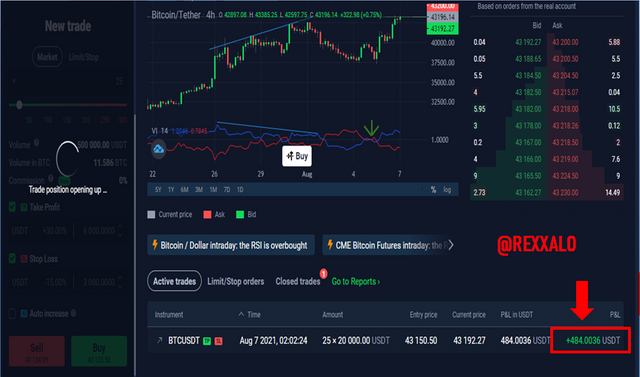Image resolution: width=640 pixels, height=377 pixels.
Task: Click ask price 43 230.00 in order book
Action: click(565, 192)
